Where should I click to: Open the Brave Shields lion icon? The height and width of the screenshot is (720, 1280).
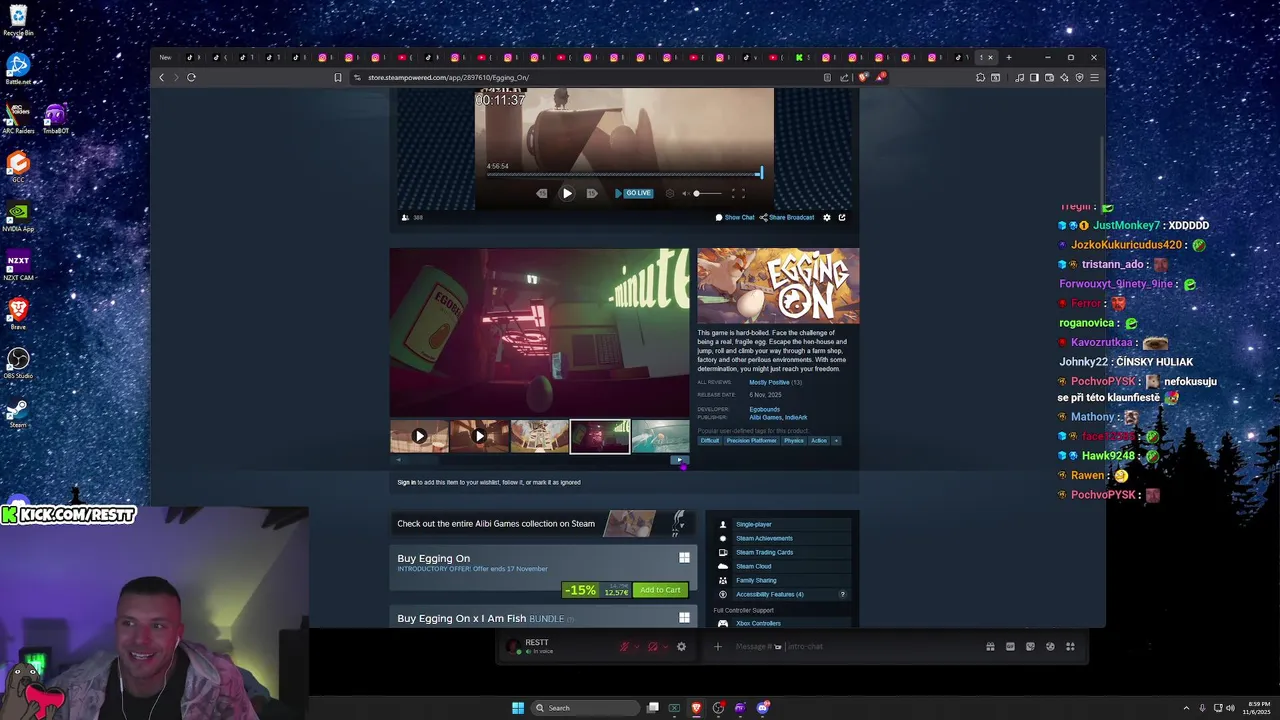(861, 77)
